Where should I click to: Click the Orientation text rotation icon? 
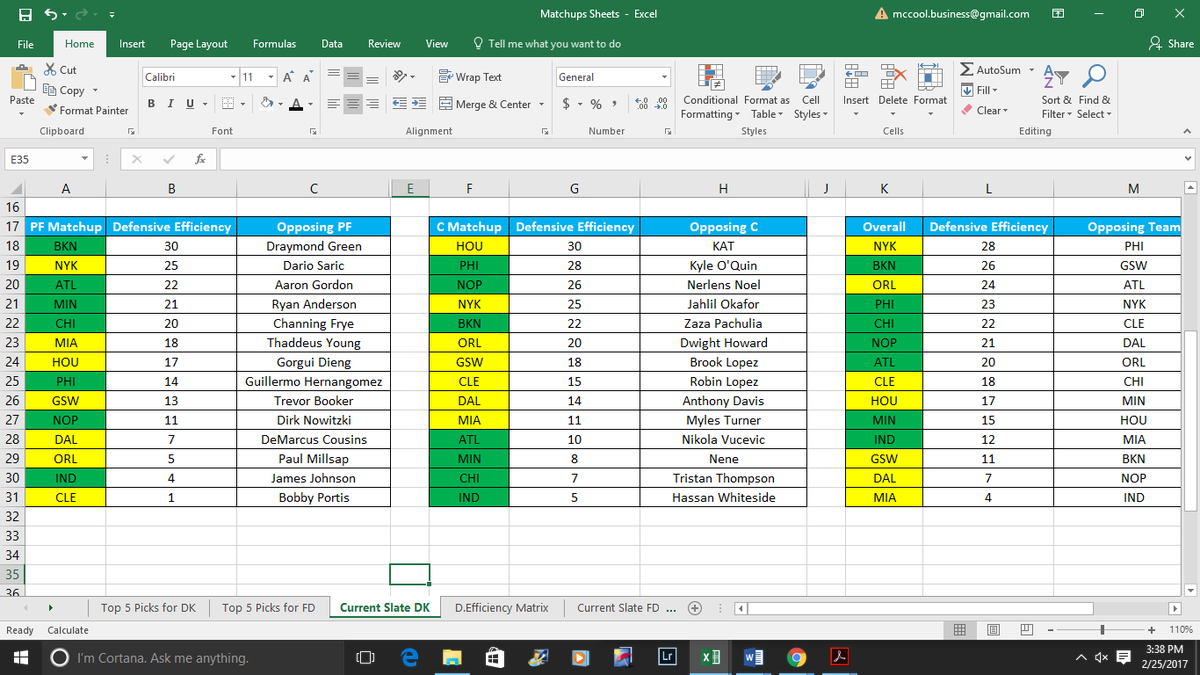click(400, 77)
